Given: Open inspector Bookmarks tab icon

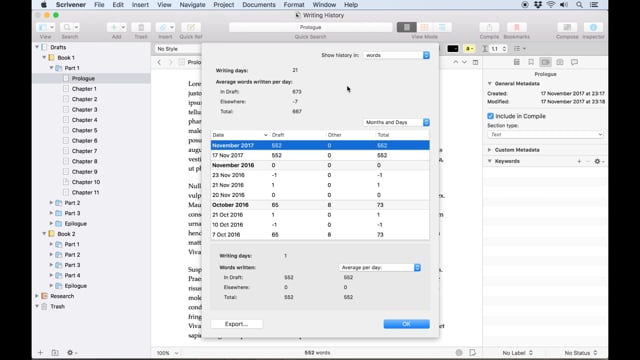Looking at the screenshot, I should 531,62.
